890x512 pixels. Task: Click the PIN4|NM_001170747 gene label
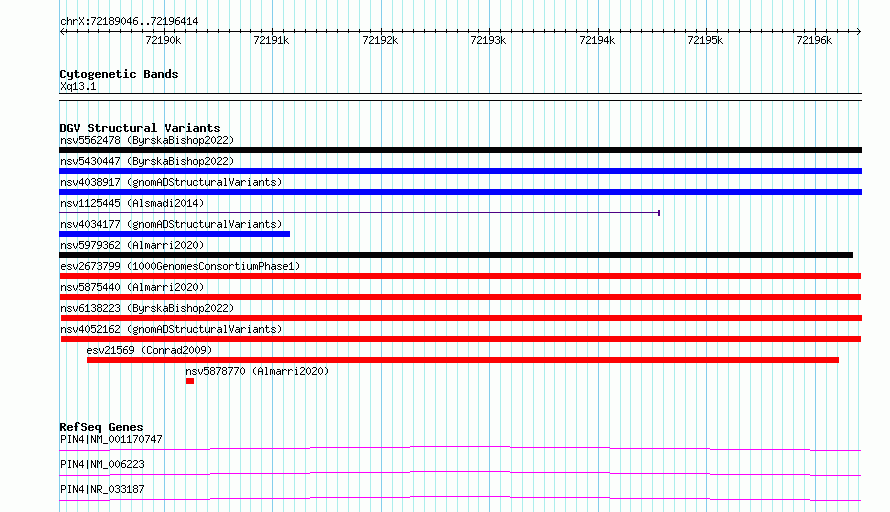point(111,439)
